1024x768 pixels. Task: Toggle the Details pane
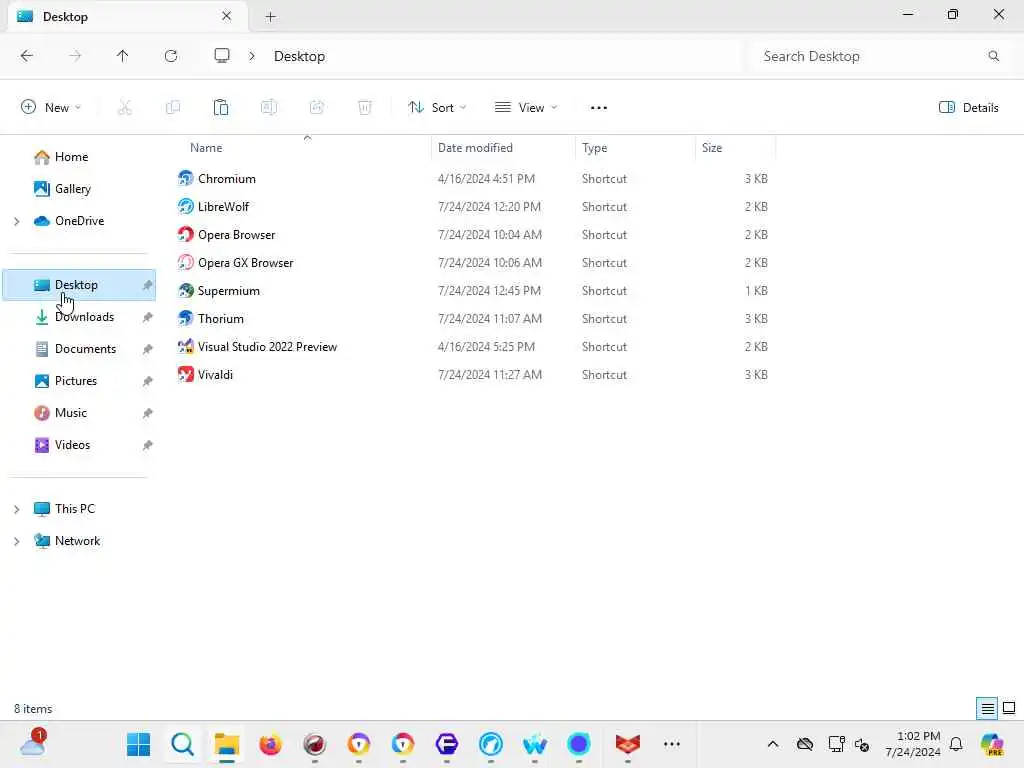point(968,108)
